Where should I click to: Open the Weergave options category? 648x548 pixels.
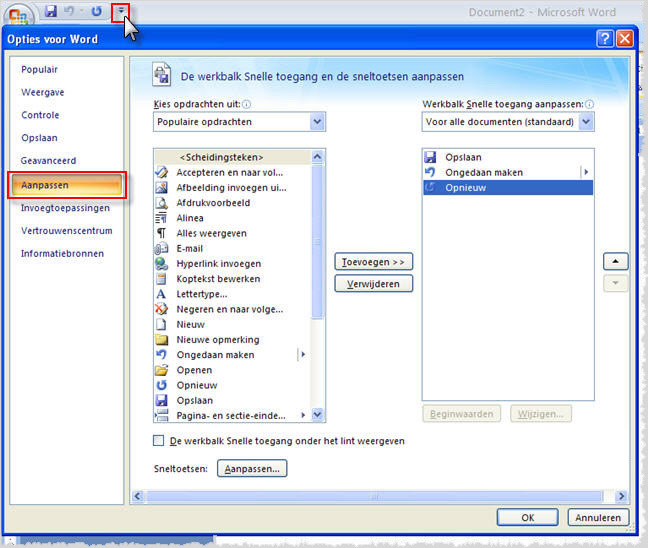click(x=43, y=92)
